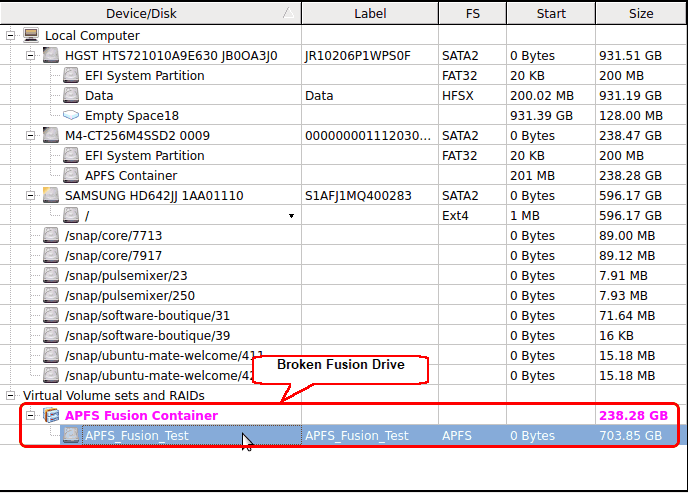Viewport: 688px width, 493px height.
Task: Click the M4-CT256M4SSD2 drive icon
Action: click(51, 135)
